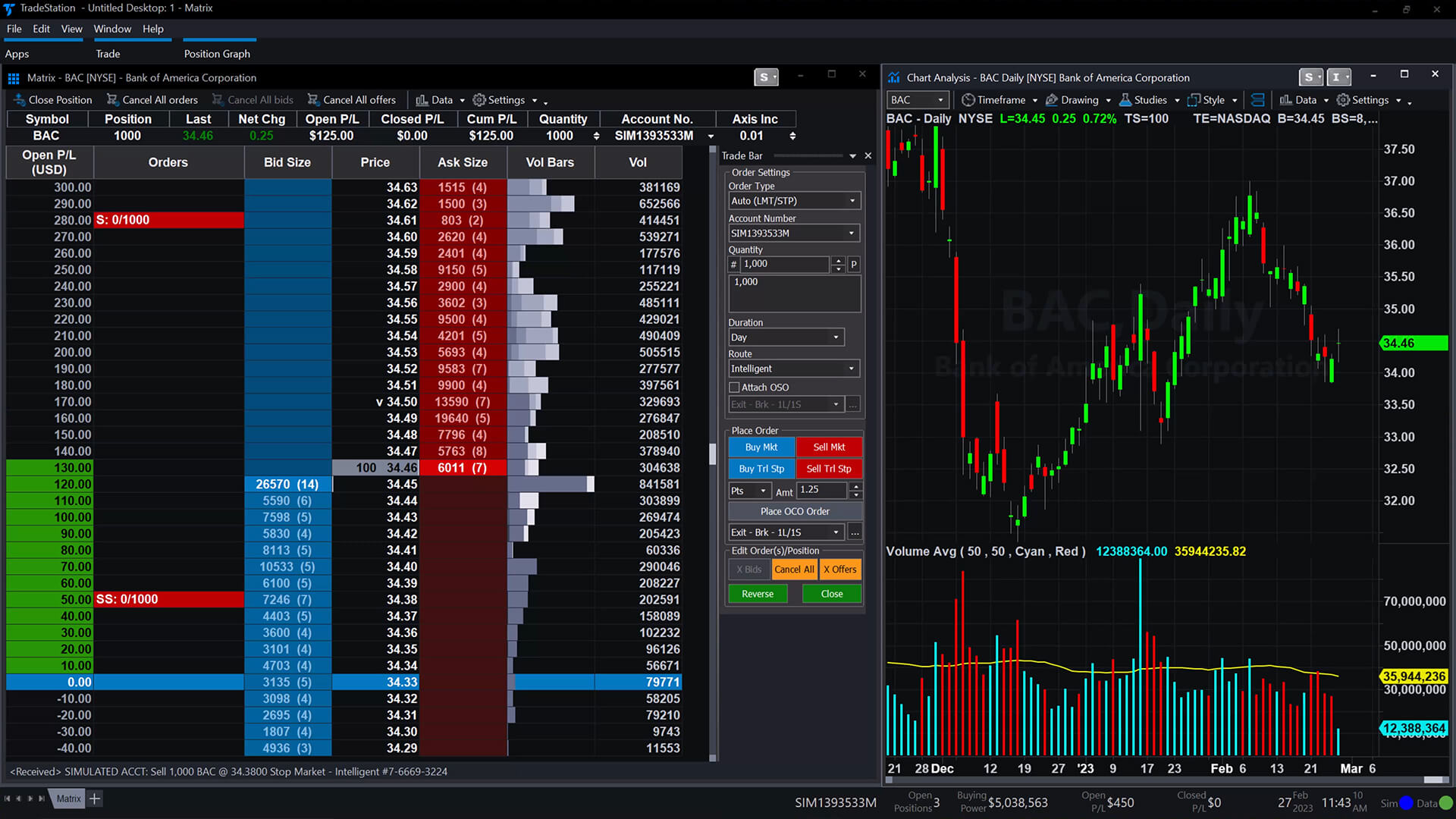Click Cancel All orders icon
The image size is (1456, 819).
tap(112, 100)
